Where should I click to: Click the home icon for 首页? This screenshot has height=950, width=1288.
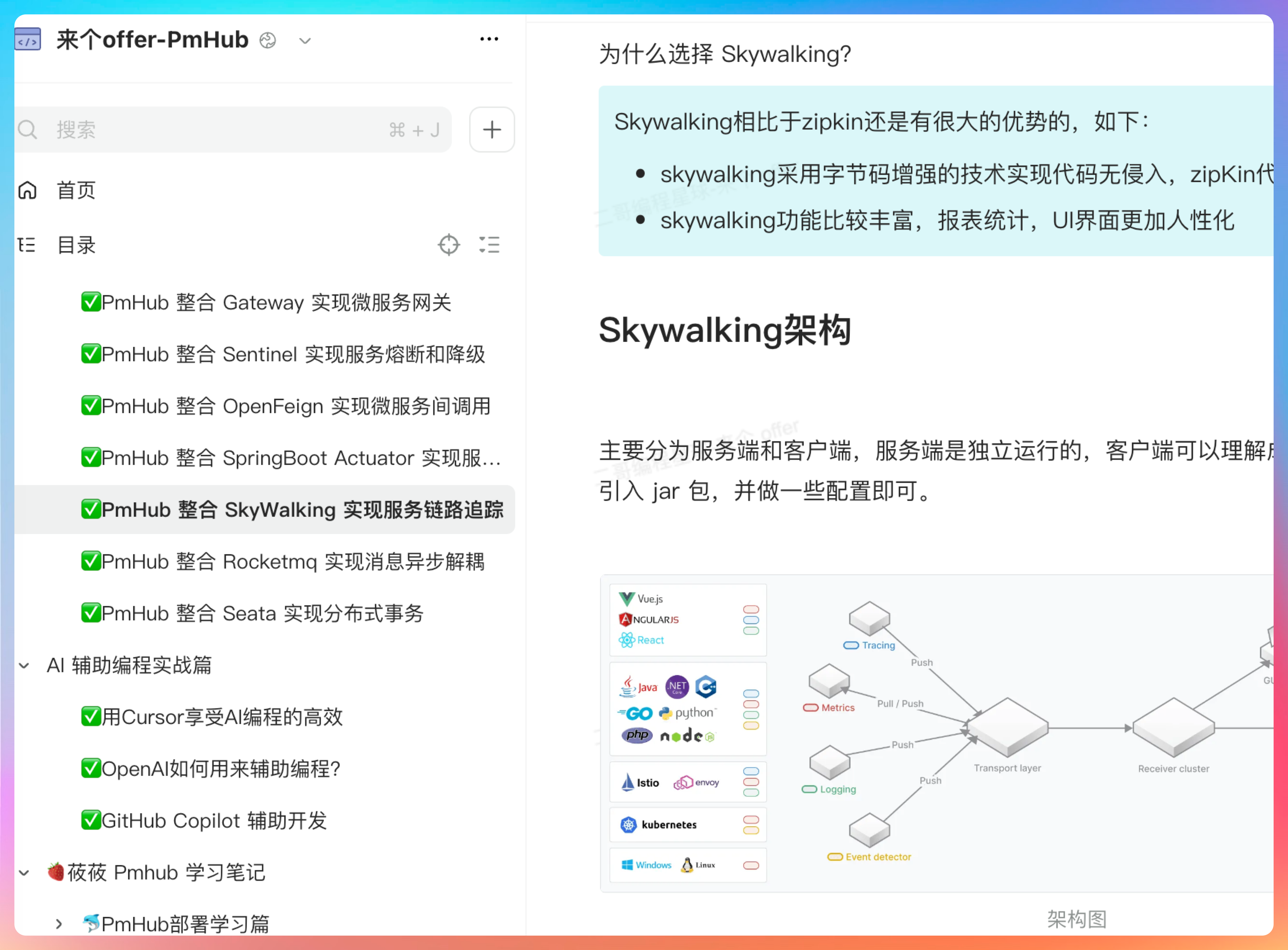(x=28, y=190)
